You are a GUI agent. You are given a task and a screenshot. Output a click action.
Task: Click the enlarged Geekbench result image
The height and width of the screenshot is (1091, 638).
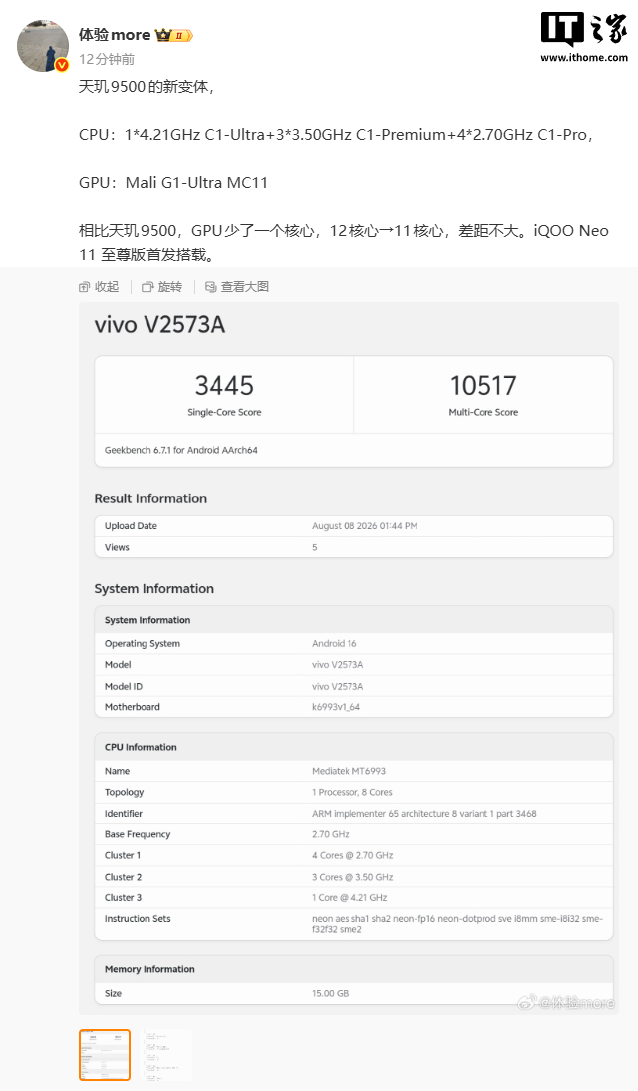(x=349, y=658)
